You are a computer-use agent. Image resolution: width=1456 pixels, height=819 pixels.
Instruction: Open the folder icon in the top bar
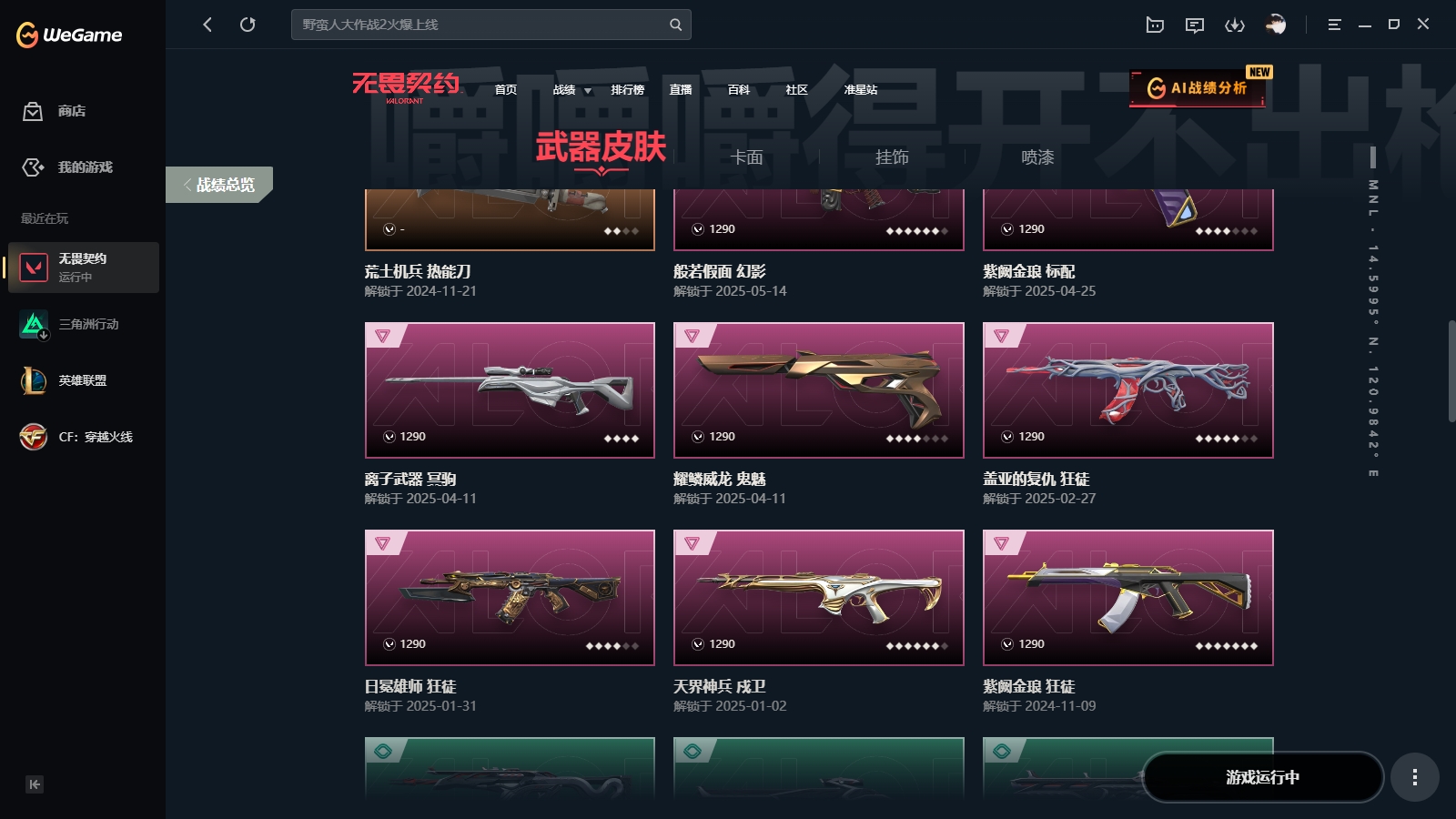(1155, 25)
